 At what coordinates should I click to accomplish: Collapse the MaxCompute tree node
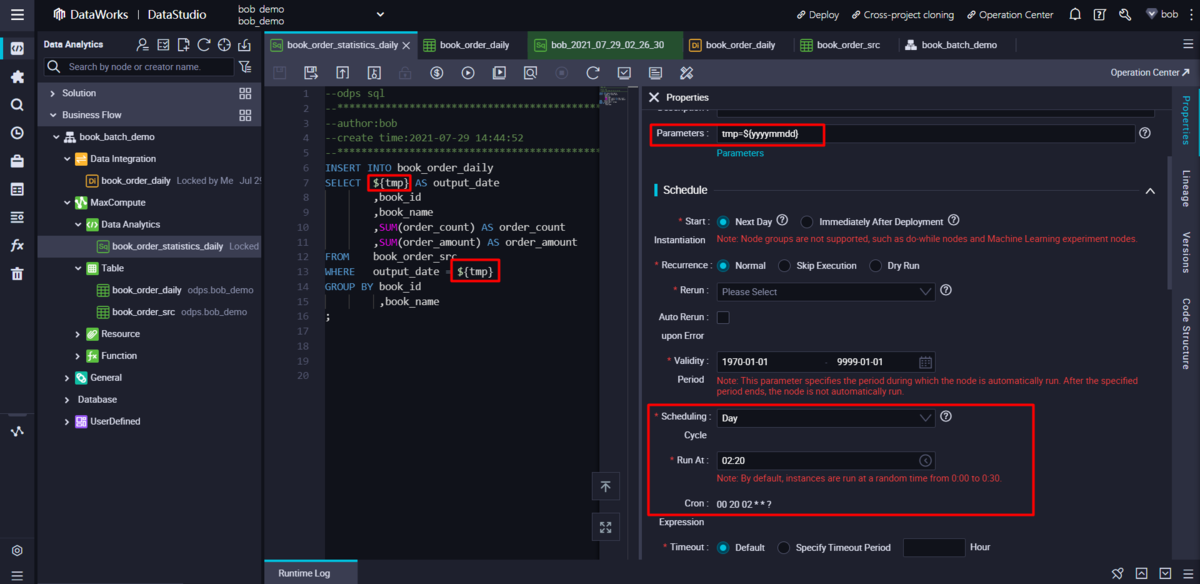click(68, 203)
